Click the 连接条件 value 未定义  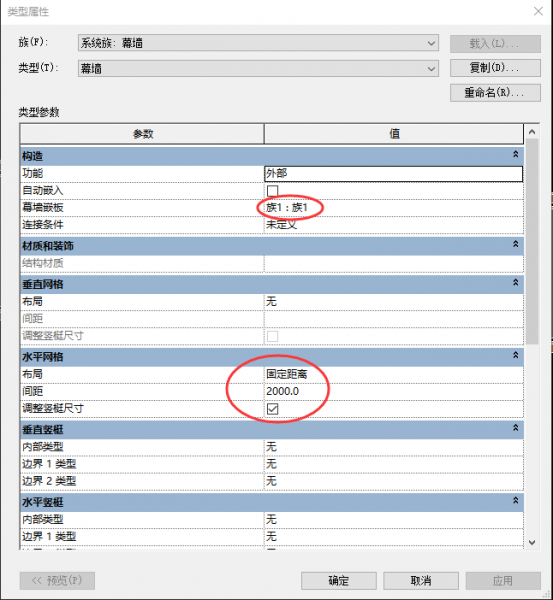point(282,225)
